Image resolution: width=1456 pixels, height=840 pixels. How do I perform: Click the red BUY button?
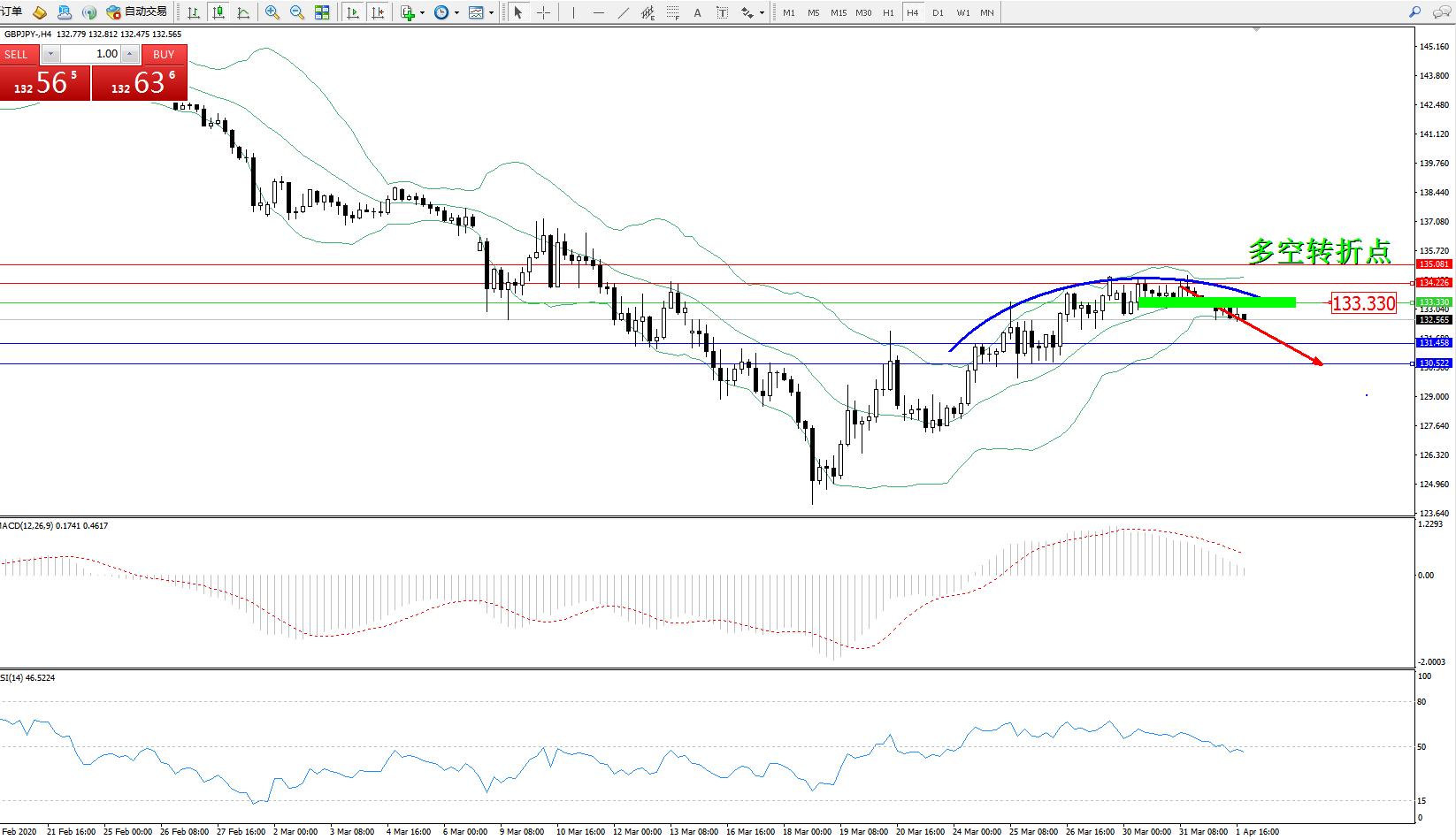coord(164,55)
